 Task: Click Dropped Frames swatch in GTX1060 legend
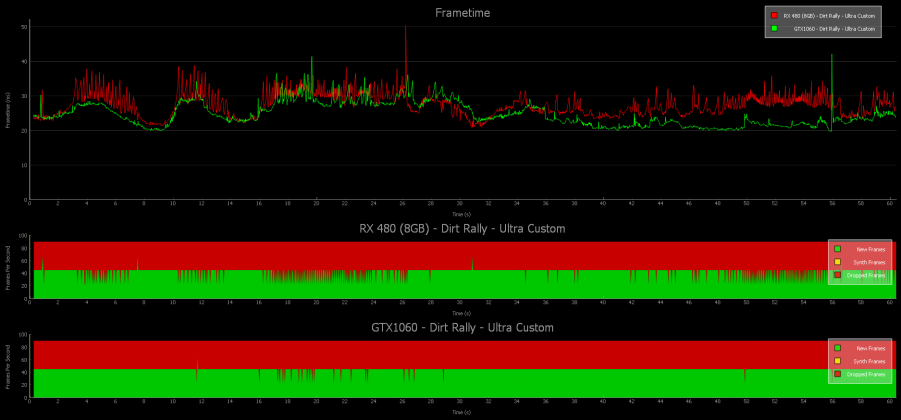837,373
